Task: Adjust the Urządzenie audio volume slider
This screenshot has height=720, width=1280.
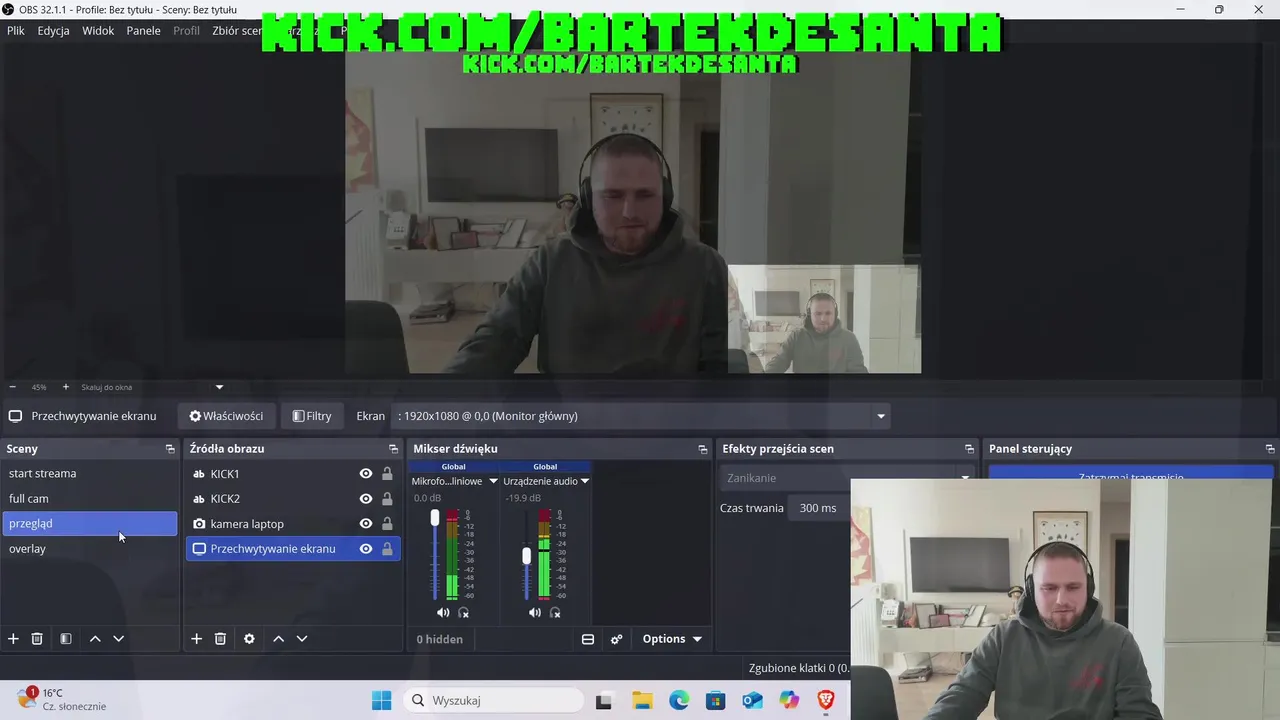Action: coord(527,555)
